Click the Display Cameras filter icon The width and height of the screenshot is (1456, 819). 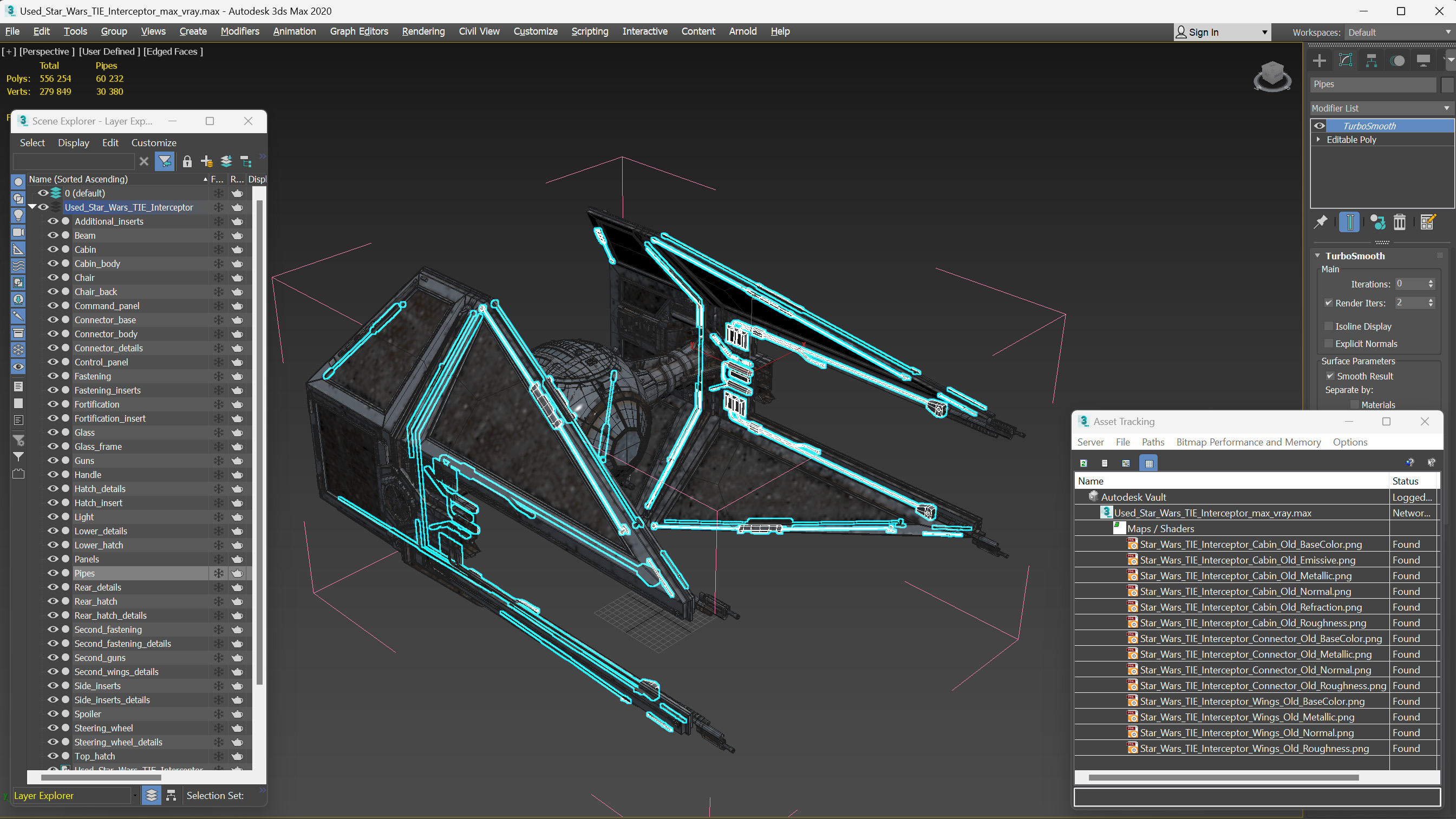[x=18, y=232]
